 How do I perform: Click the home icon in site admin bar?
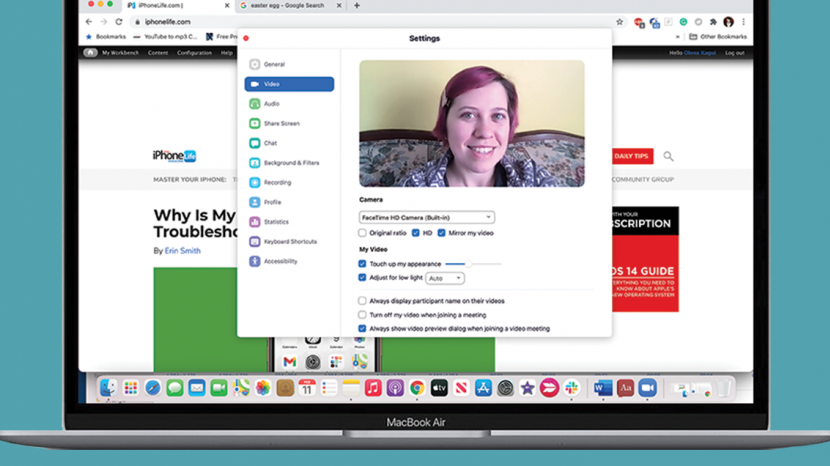pyautogui.click(x=91, y=52)
